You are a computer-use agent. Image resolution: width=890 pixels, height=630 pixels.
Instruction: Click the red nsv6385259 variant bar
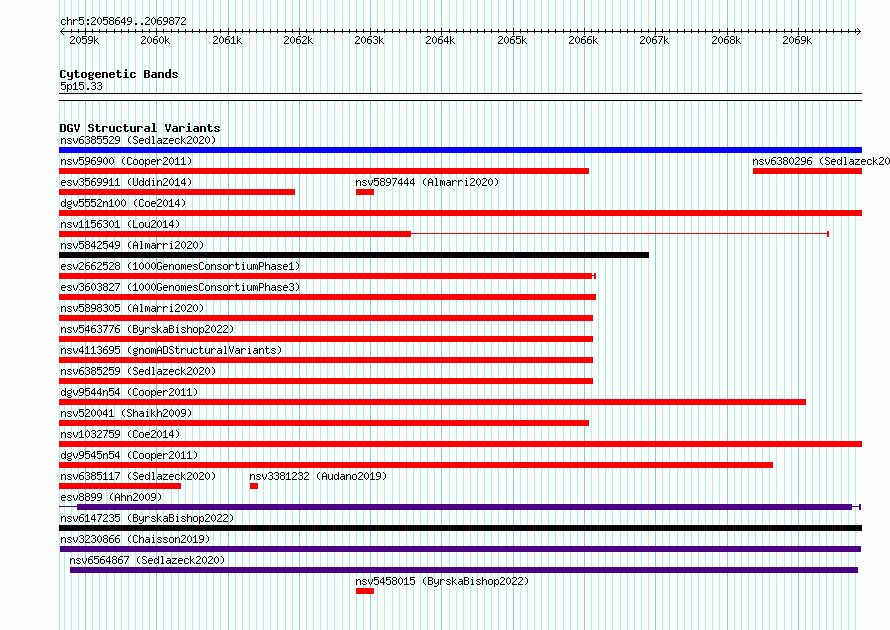coord(326,381)
